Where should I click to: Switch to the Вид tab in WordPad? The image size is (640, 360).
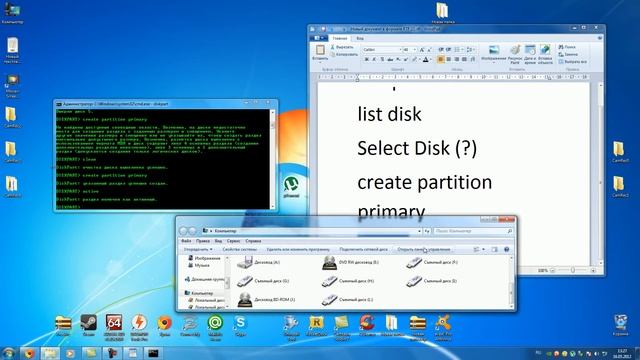(x=360, y=38)
